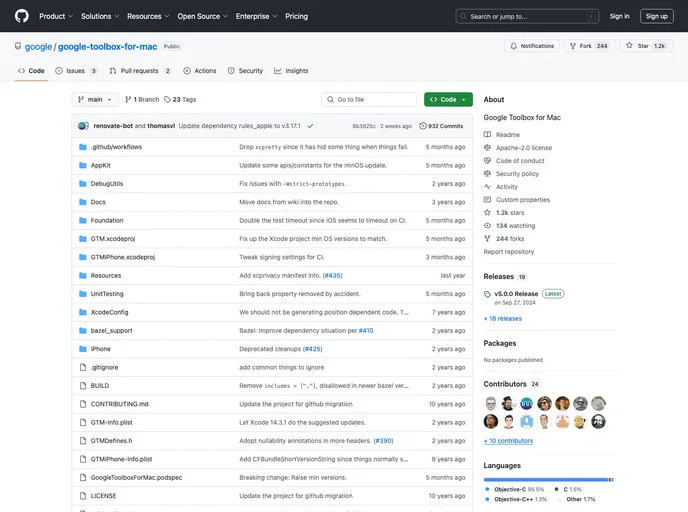Open the Product dropdown menu
Viewport: 688px width, 512px height.
(56, 16)
